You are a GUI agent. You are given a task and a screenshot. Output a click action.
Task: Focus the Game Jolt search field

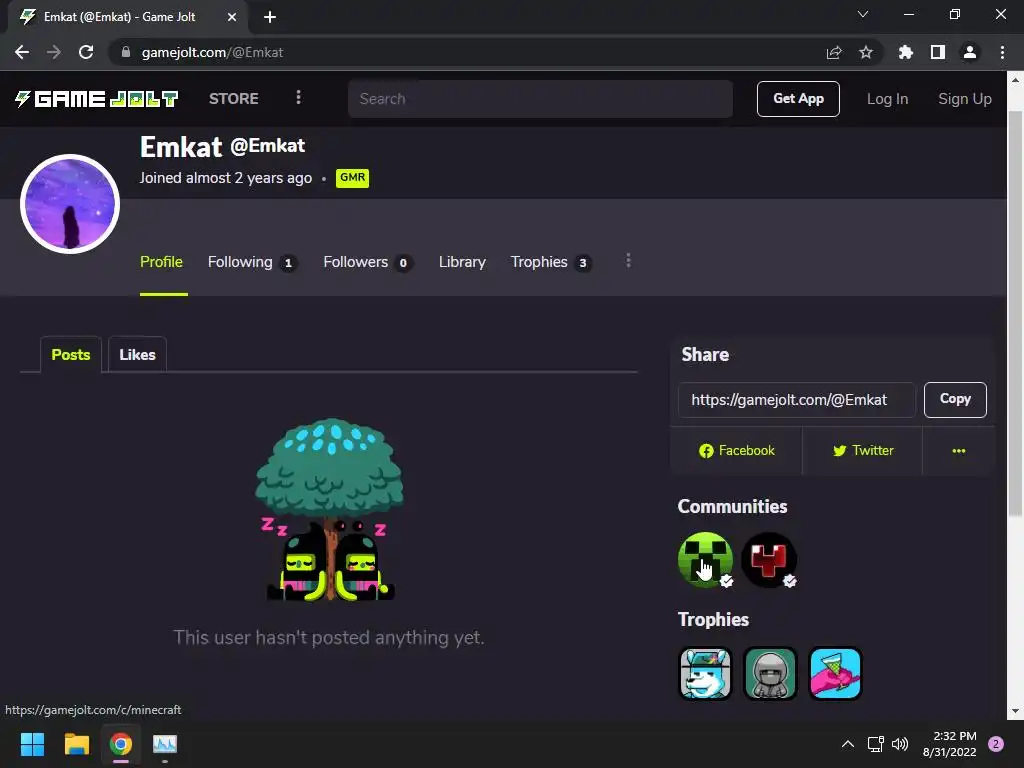click(x=540, y=99)
